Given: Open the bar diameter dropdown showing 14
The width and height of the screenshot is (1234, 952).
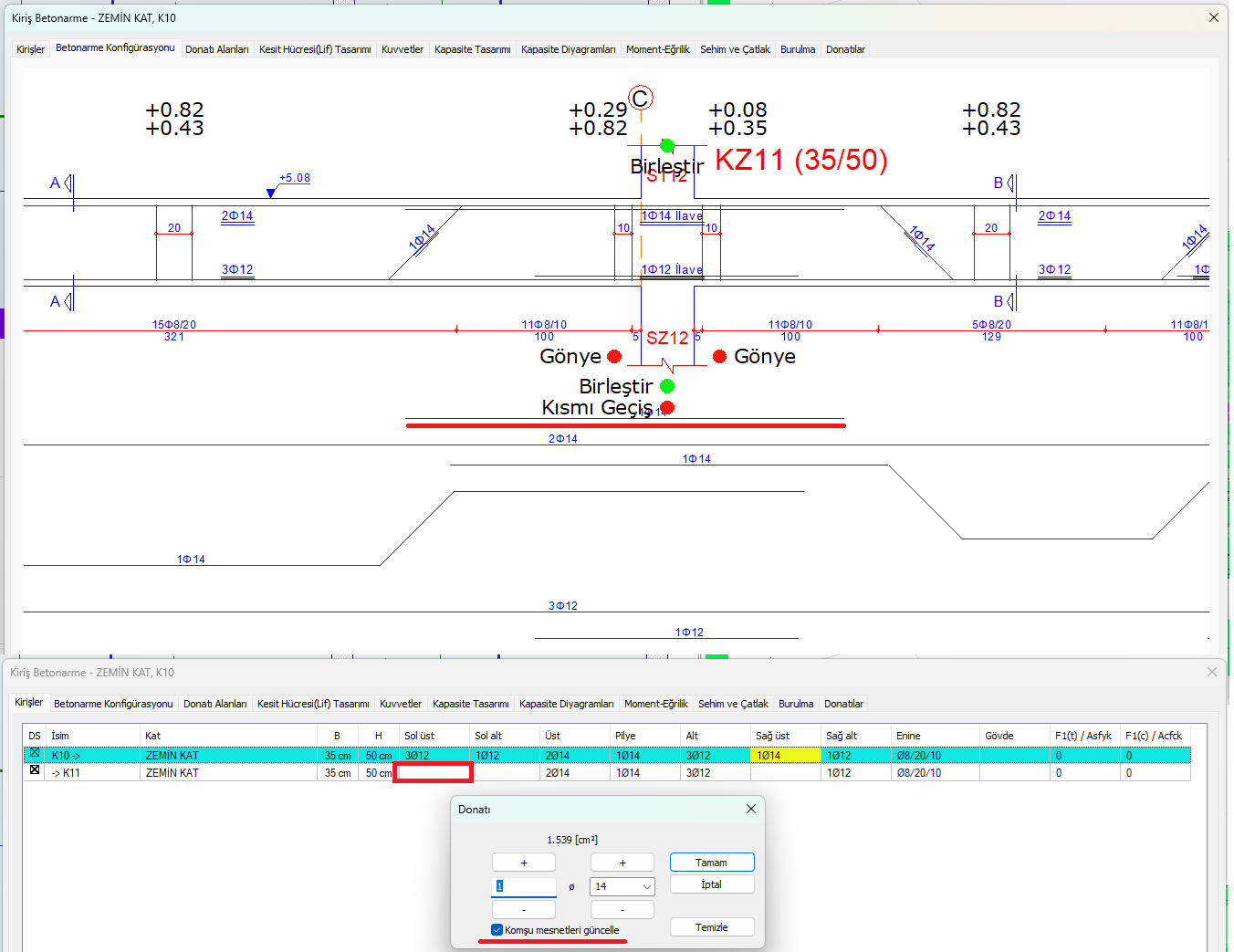Looking at the screenshot, I should 622,886.
